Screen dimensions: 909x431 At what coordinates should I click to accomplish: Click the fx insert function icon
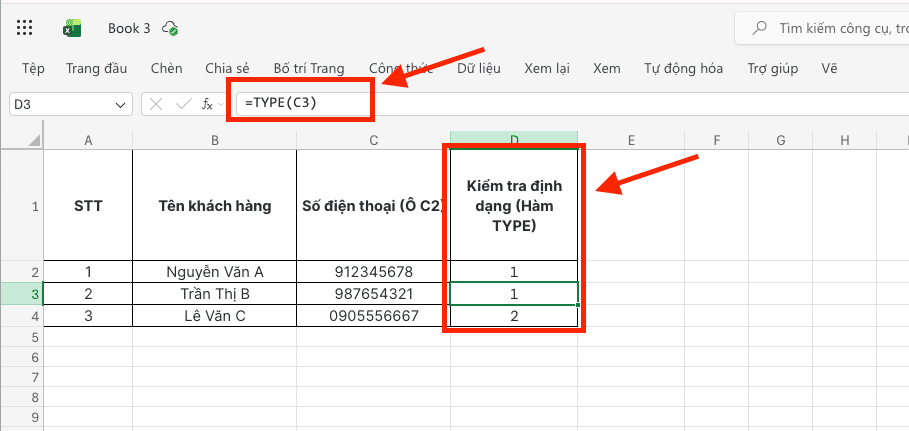click(x=206, y=104)
